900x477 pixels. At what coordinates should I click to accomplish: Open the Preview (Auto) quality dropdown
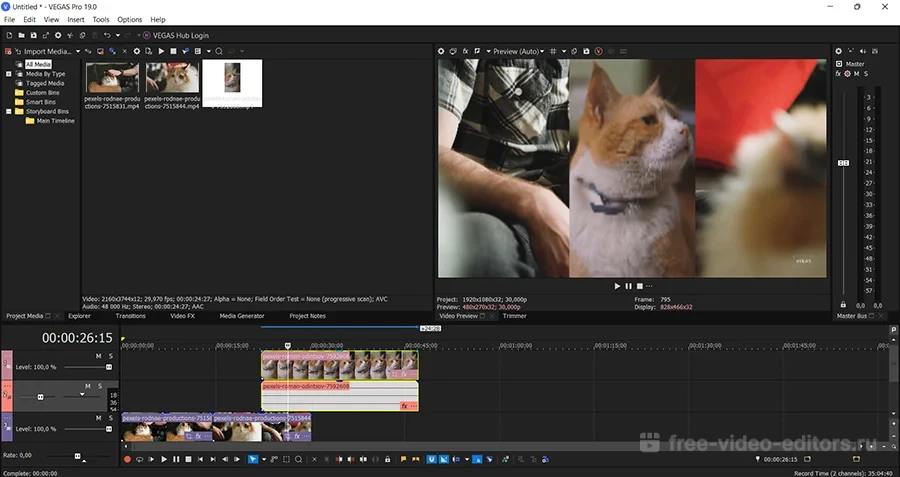coord(518,51)
